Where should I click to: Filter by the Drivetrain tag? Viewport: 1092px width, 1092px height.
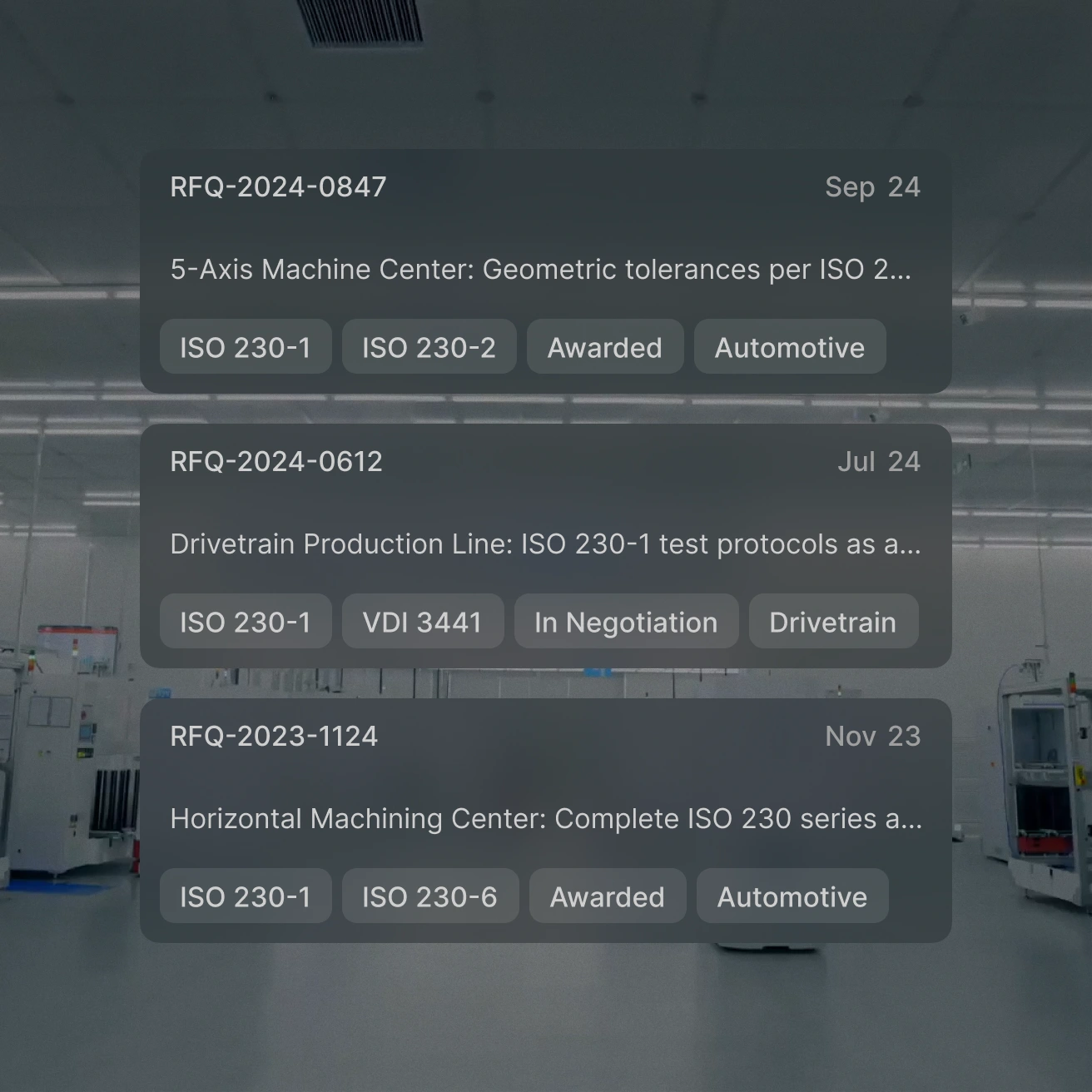click(x=833, y=622)
